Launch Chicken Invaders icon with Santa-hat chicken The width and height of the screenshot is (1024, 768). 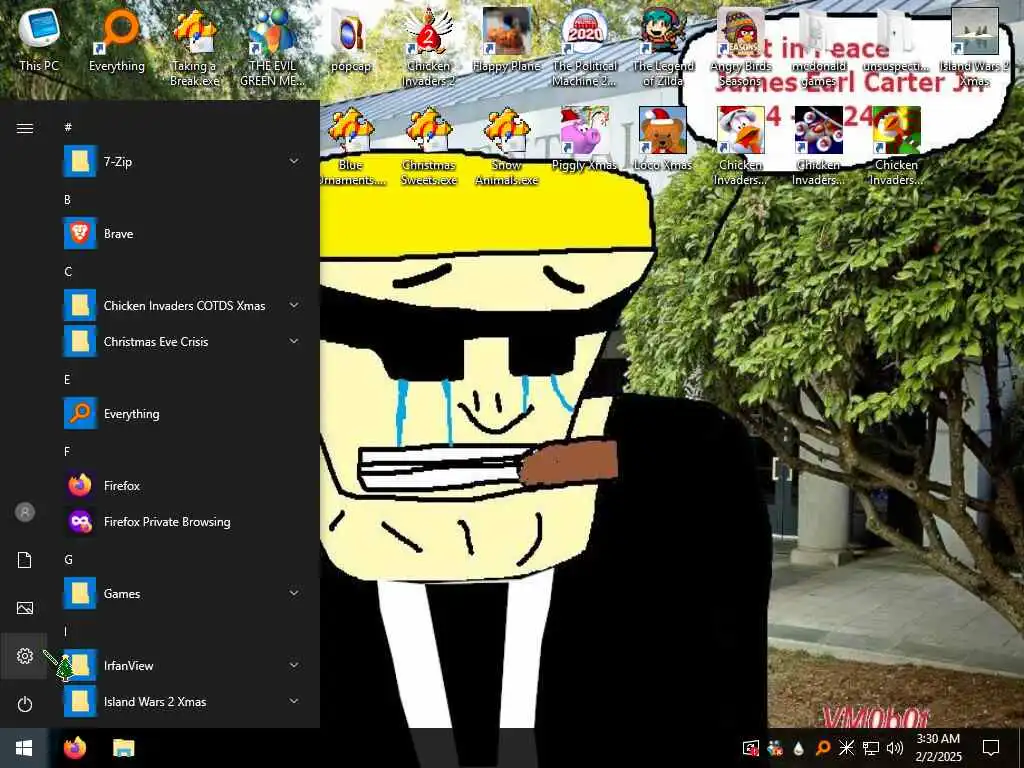[741, 147]
